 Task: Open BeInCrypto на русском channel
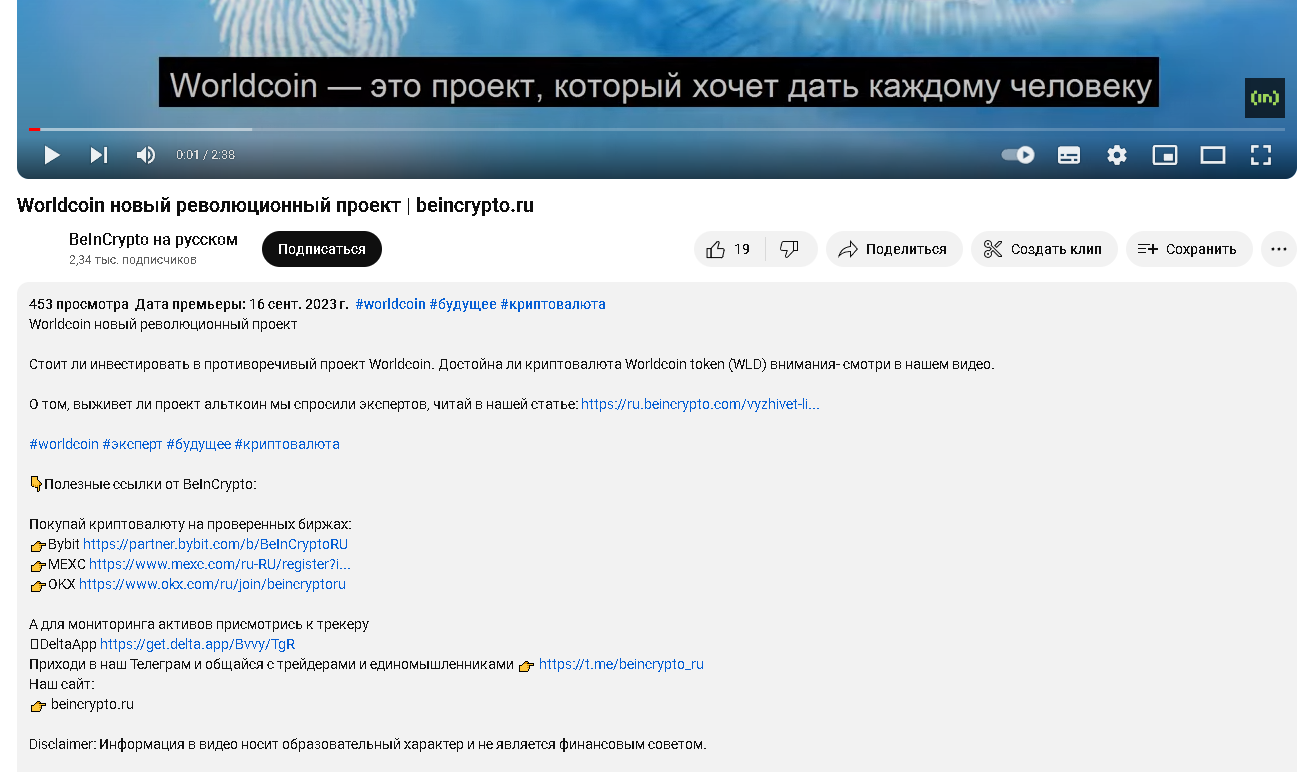pyautogui.click(x=153, y=239)
